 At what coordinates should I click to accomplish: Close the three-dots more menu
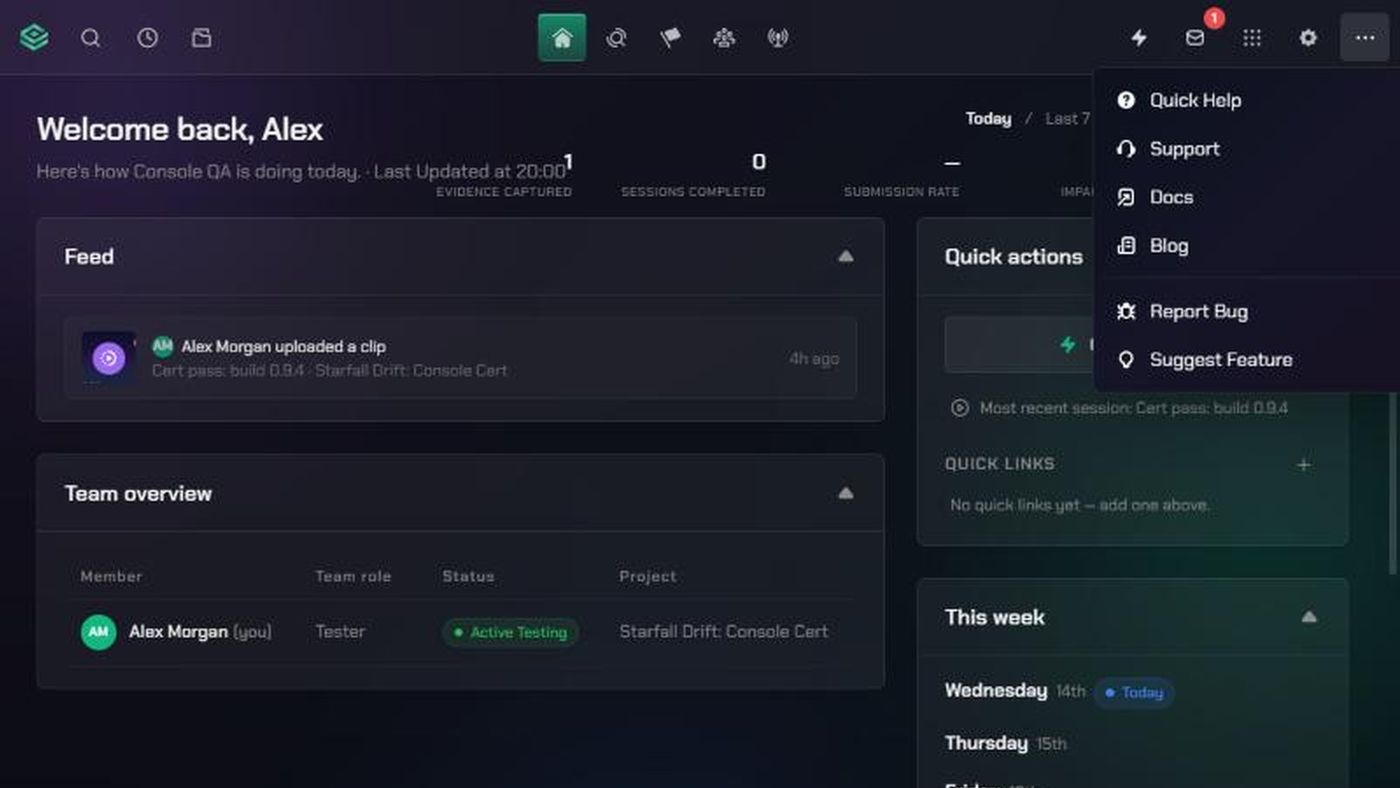coord(1365,38)
